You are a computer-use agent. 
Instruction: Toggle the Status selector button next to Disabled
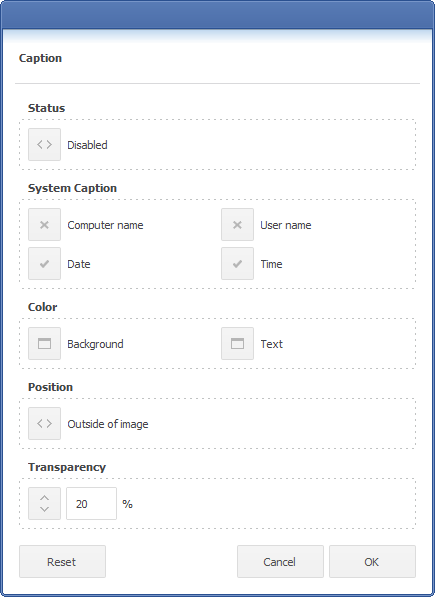coord(44,144)
